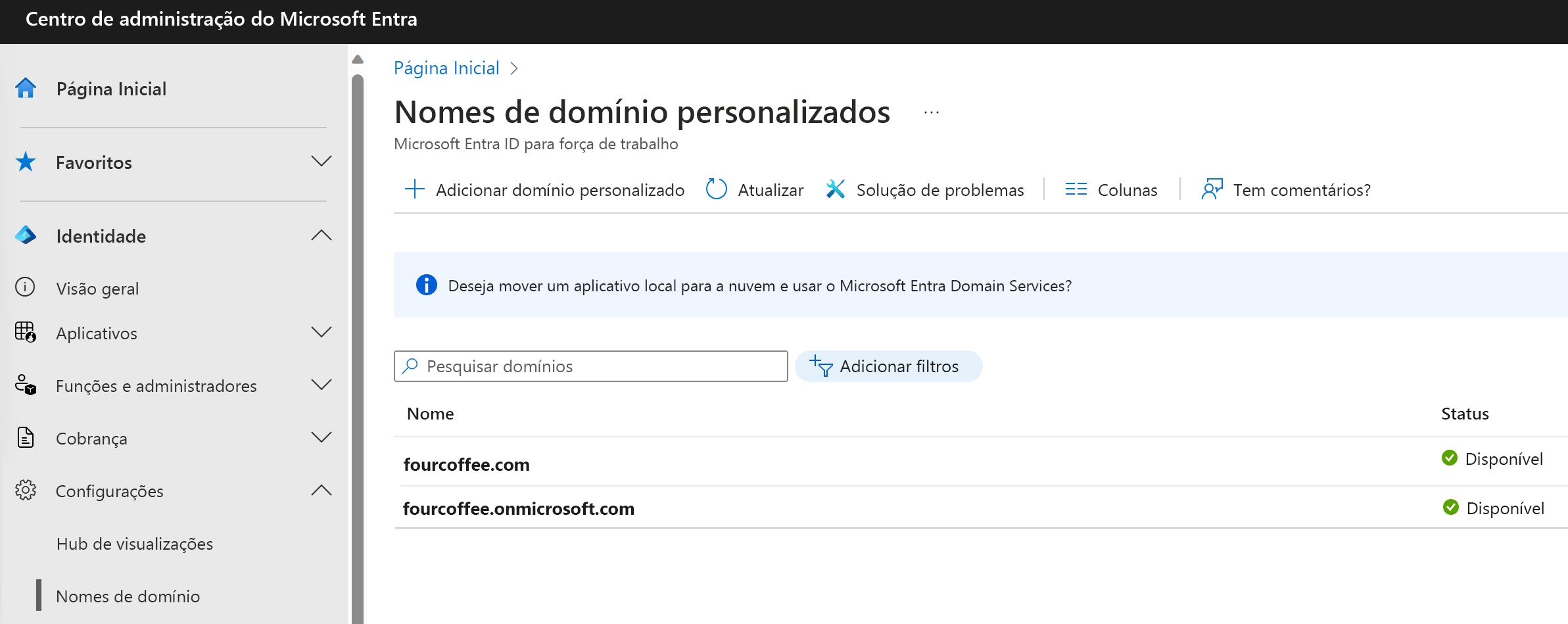Expand the Funções e administradores chevron
1568x624 pixels.
pyautogui.click(x=321, y=385)
